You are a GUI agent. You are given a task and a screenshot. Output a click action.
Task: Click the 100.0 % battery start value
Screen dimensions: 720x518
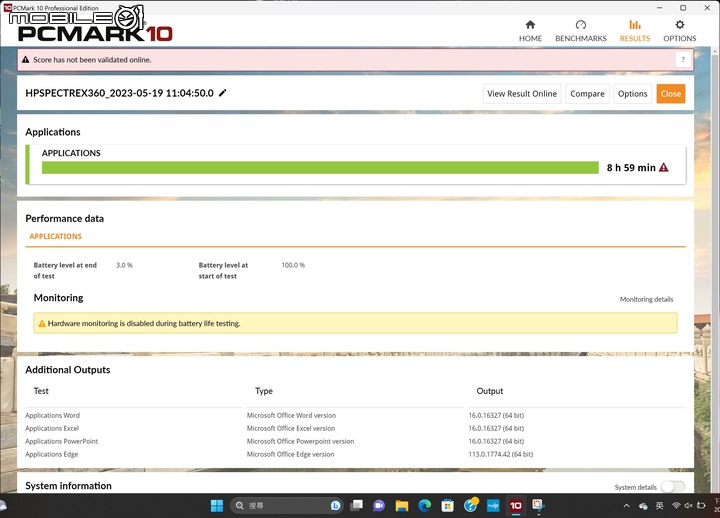click(293, 265)
